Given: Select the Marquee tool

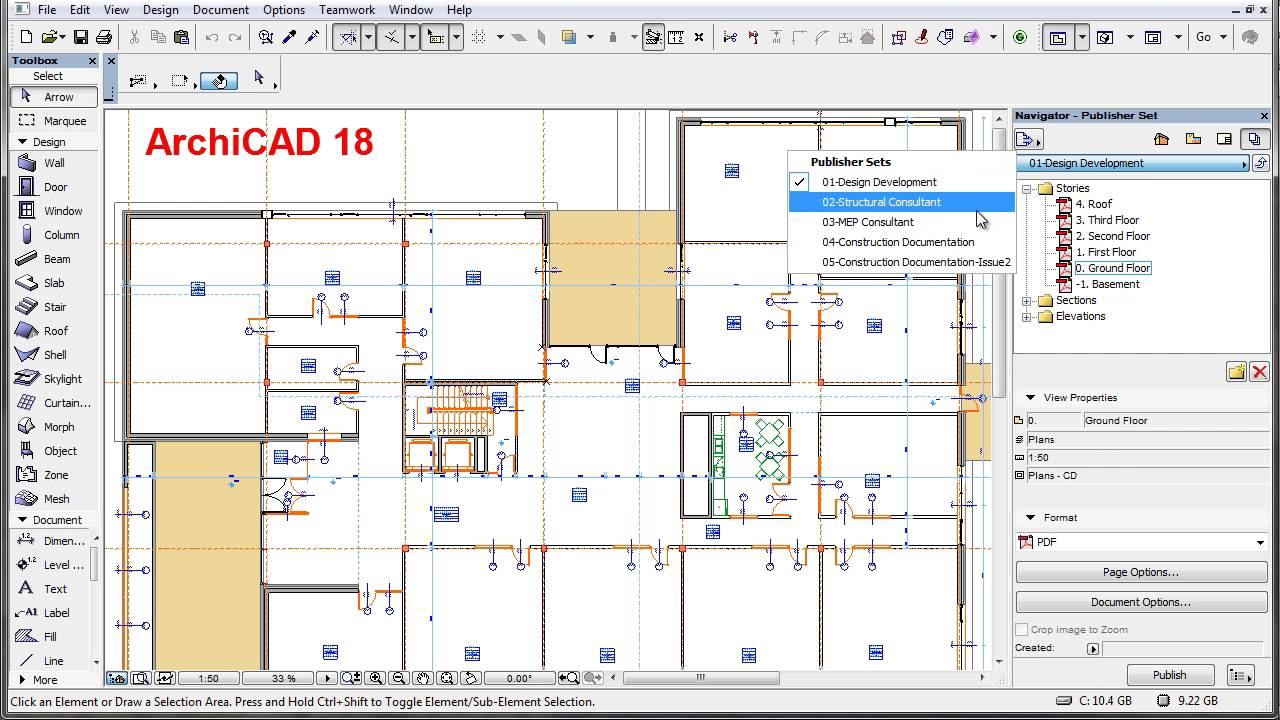Looking at the screenshot, I should pos(55,121).
